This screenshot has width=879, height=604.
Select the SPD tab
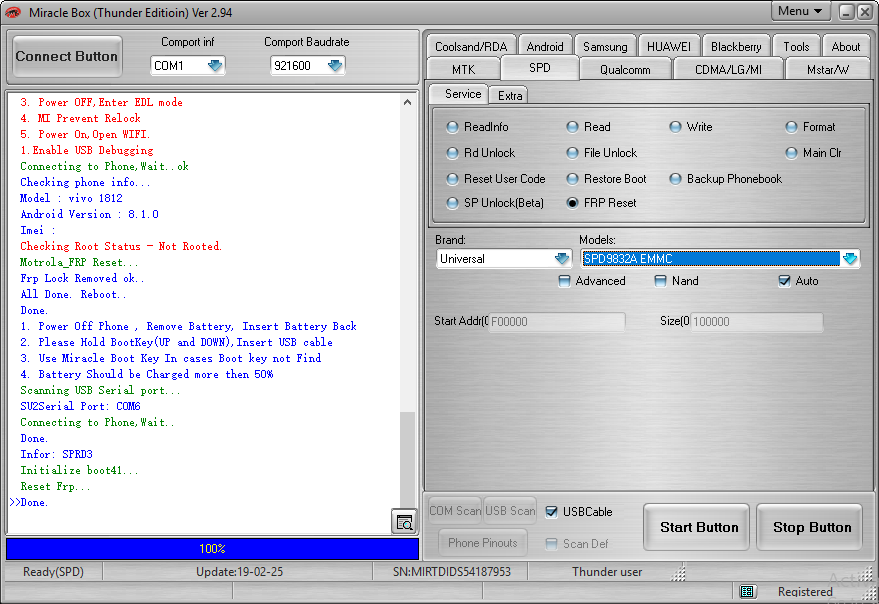pos(540,68)
